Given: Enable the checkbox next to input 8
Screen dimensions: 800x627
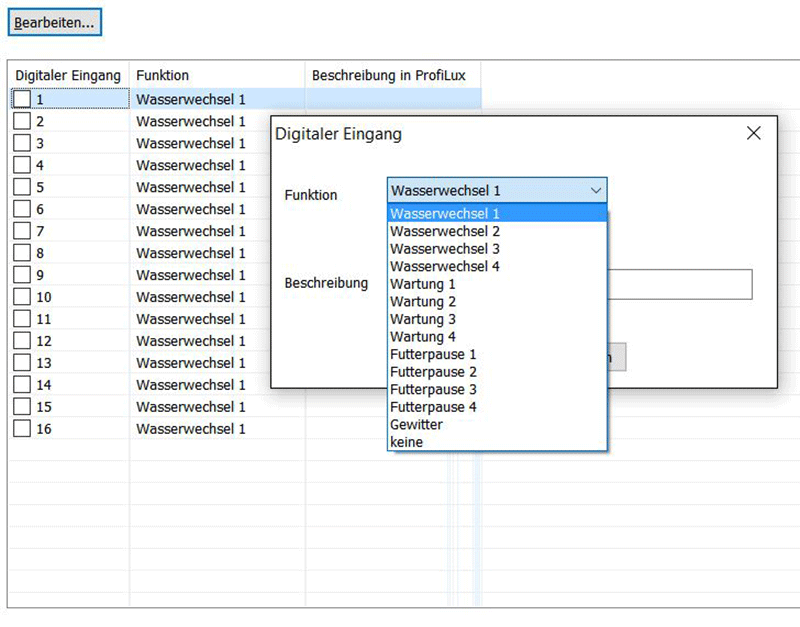Looking at the screenshot, I should point(23,253).
